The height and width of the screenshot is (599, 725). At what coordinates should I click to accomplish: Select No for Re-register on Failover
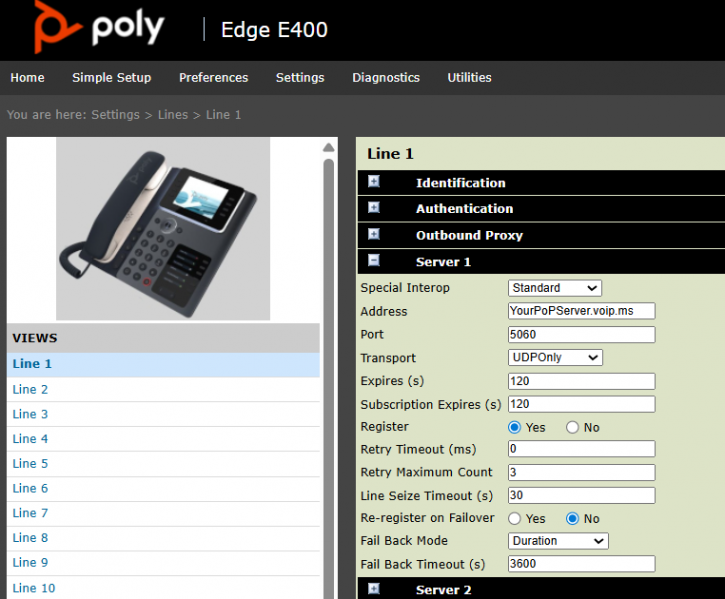(x=572, y=519)
